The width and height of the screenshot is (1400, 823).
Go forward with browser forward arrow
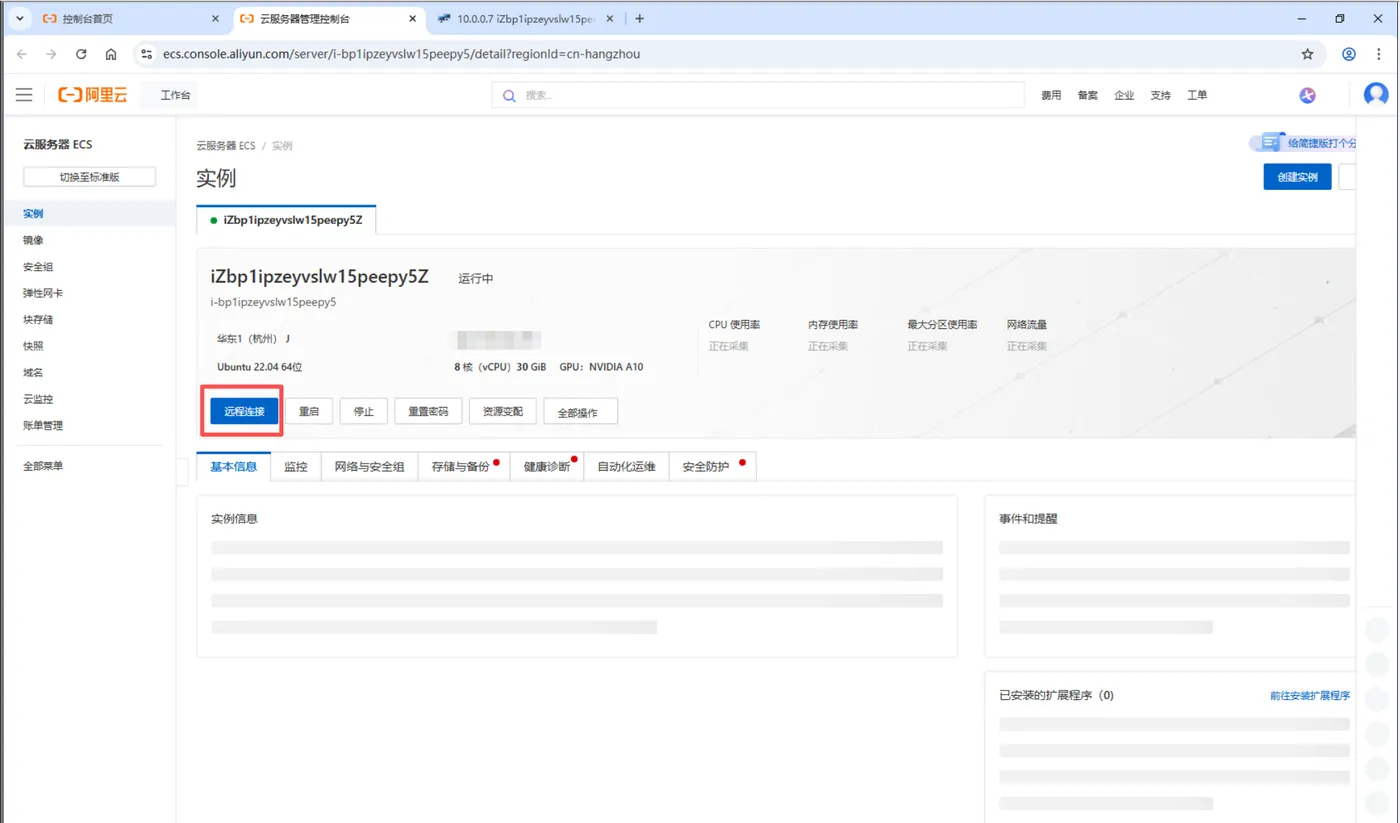click(x=52, y=54)
